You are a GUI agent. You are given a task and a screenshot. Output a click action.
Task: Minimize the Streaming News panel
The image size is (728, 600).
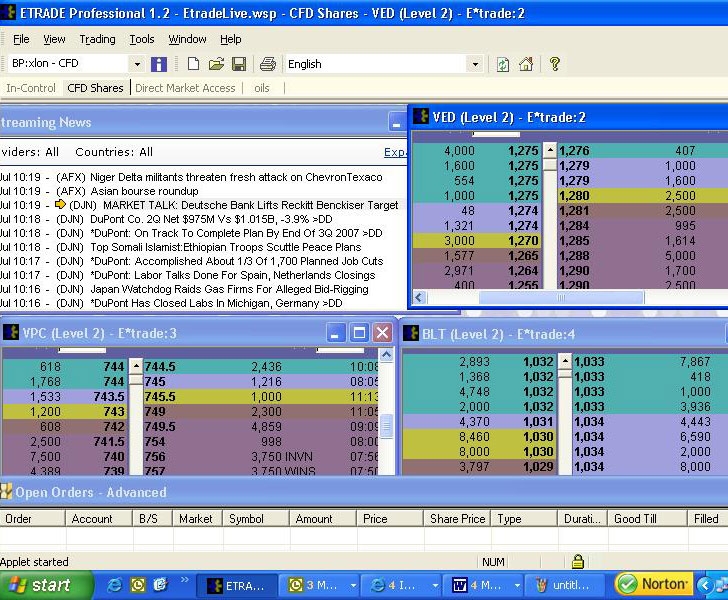click(x=396, y=123)
